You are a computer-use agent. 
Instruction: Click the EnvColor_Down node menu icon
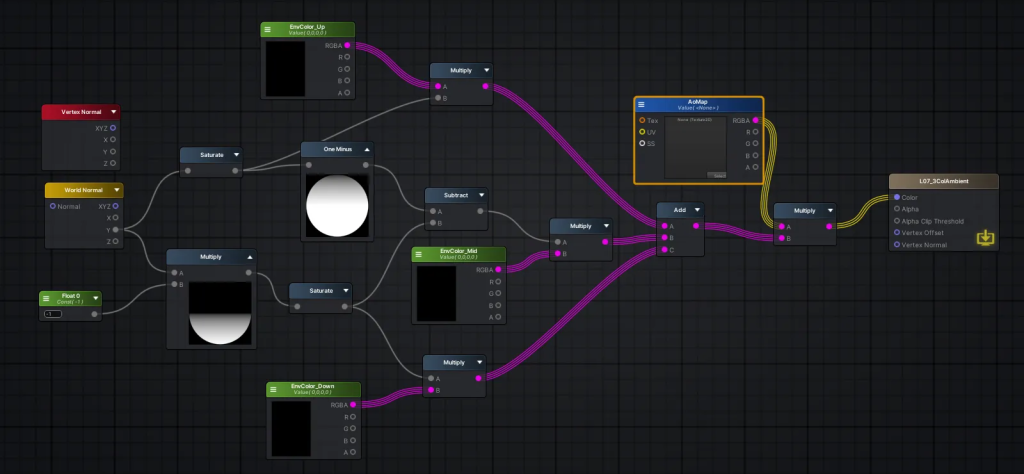coord(275,389)
